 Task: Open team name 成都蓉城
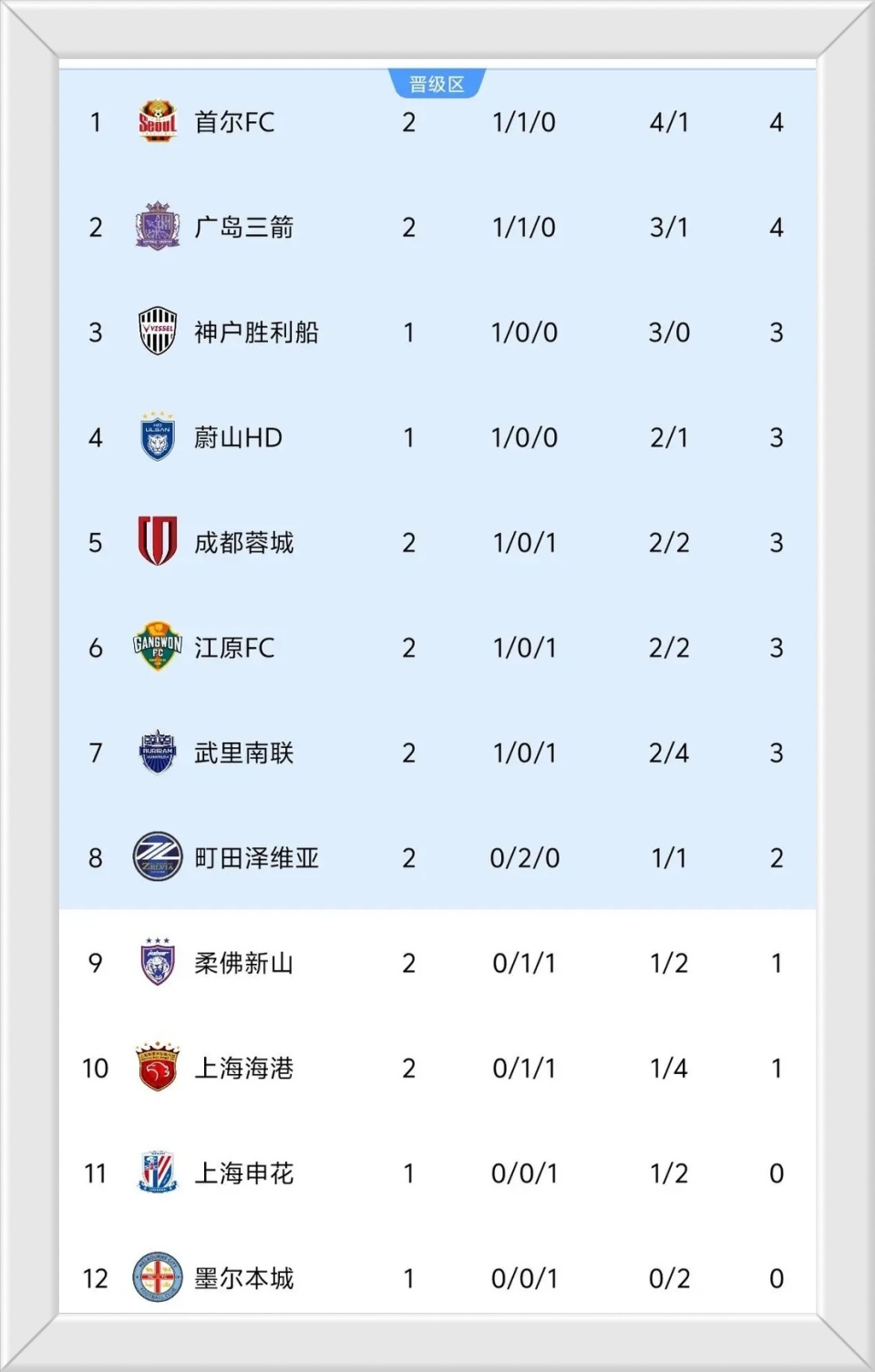243,542
